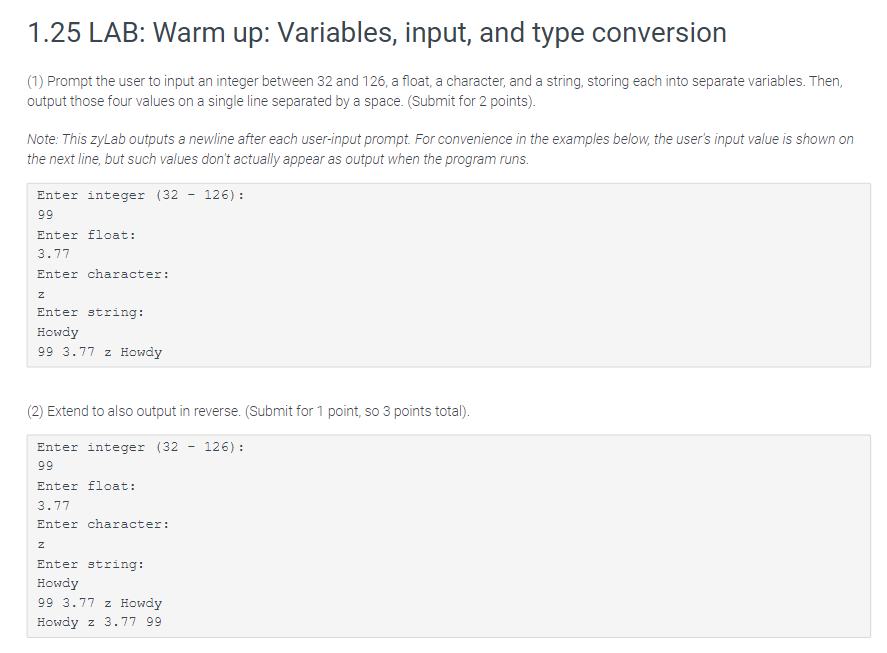This screenshot has width=887, height=653.
Task: Click first 'Enter integer (32 - 126):' line
Action: (x=141, y=195)
